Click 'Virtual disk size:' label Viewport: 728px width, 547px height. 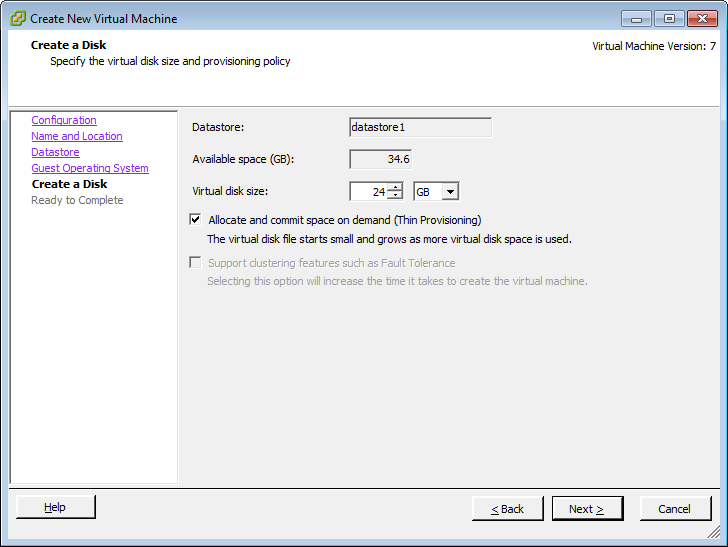[x=230, y=191]
